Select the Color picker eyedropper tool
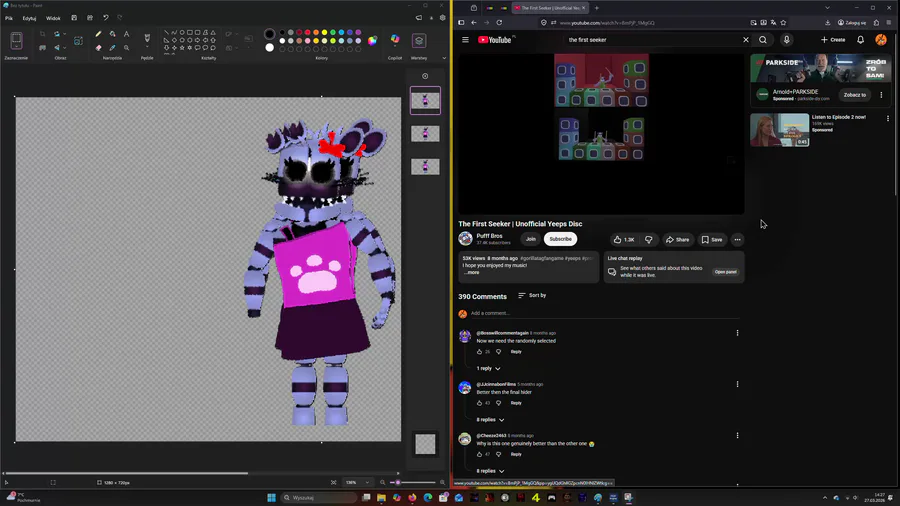 tap(112, 48)
